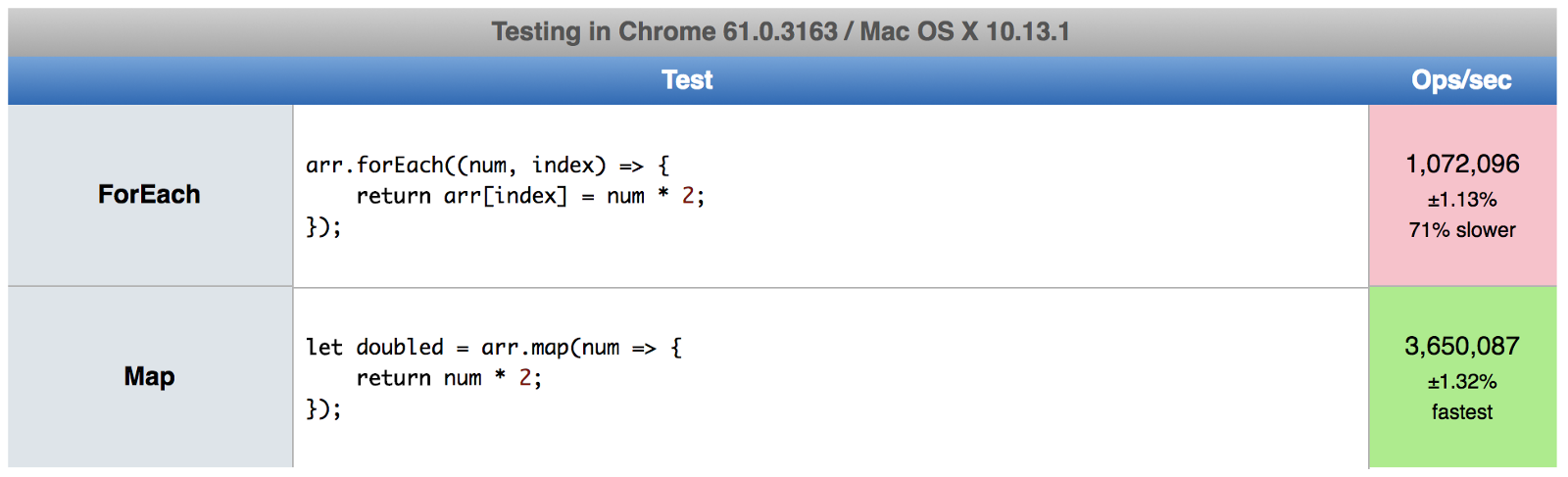Click the Test column header
Screen dimensions: 1568x477
pos(686,80)
